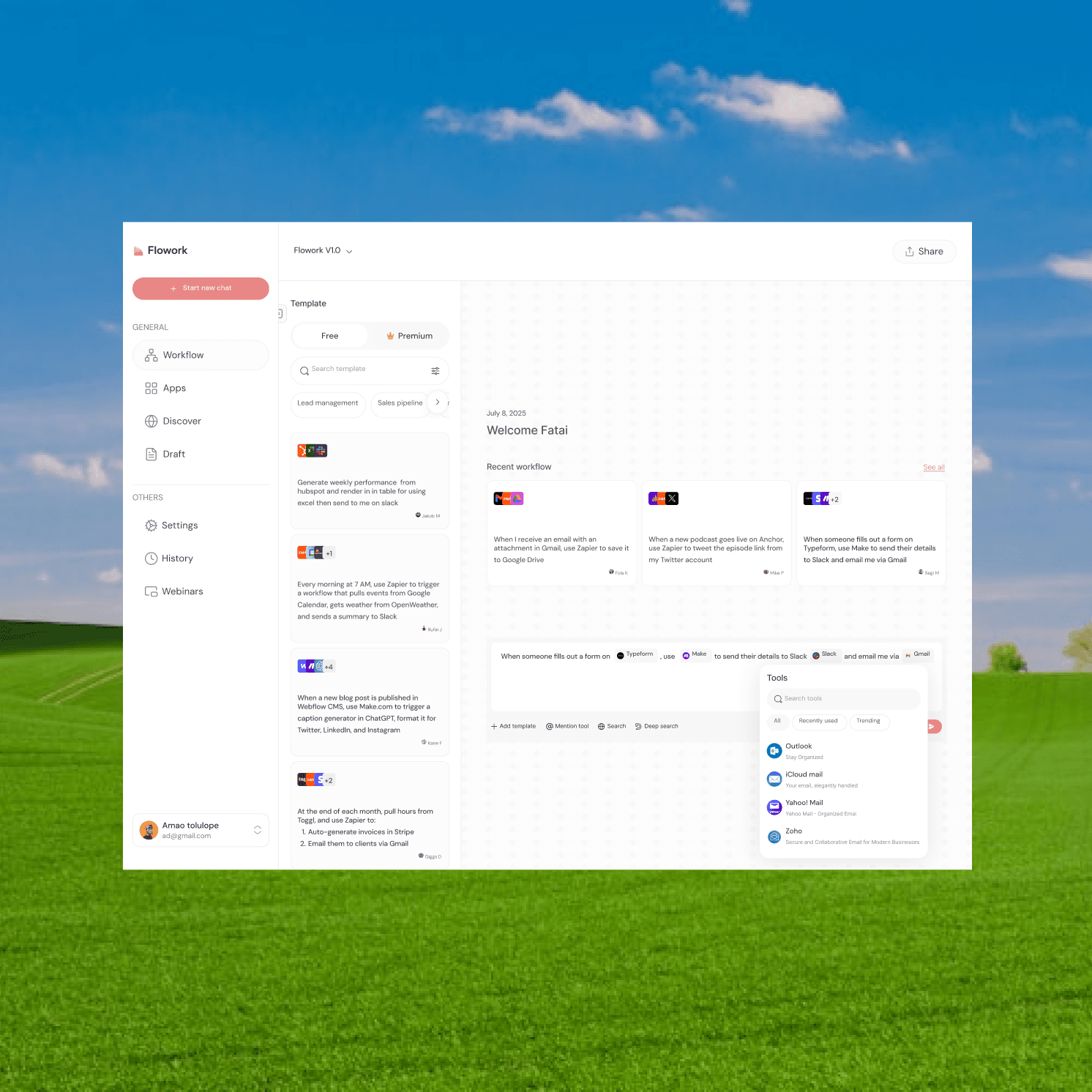Open the Gmail attachment to Drive workflow
1092x1092 pixels.
pos(561,533)
